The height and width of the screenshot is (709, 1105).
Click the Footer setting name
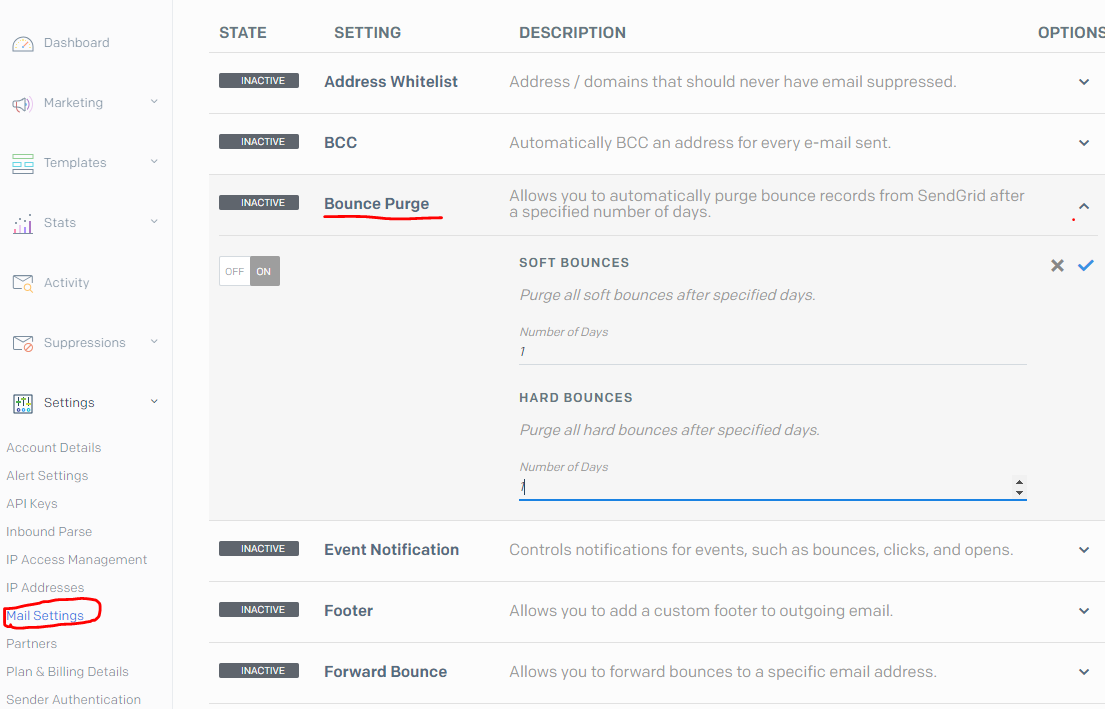tap(349, 611)
